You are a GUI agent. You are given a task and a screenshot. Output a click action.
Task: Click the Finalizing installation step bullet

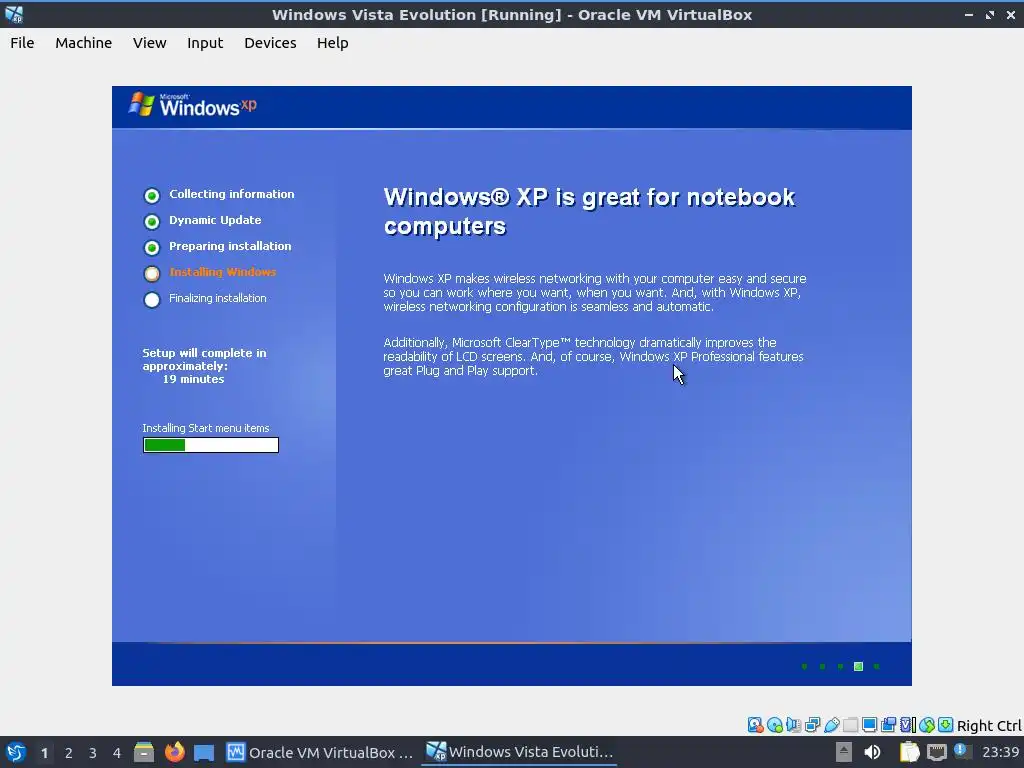tap(152, 300)
